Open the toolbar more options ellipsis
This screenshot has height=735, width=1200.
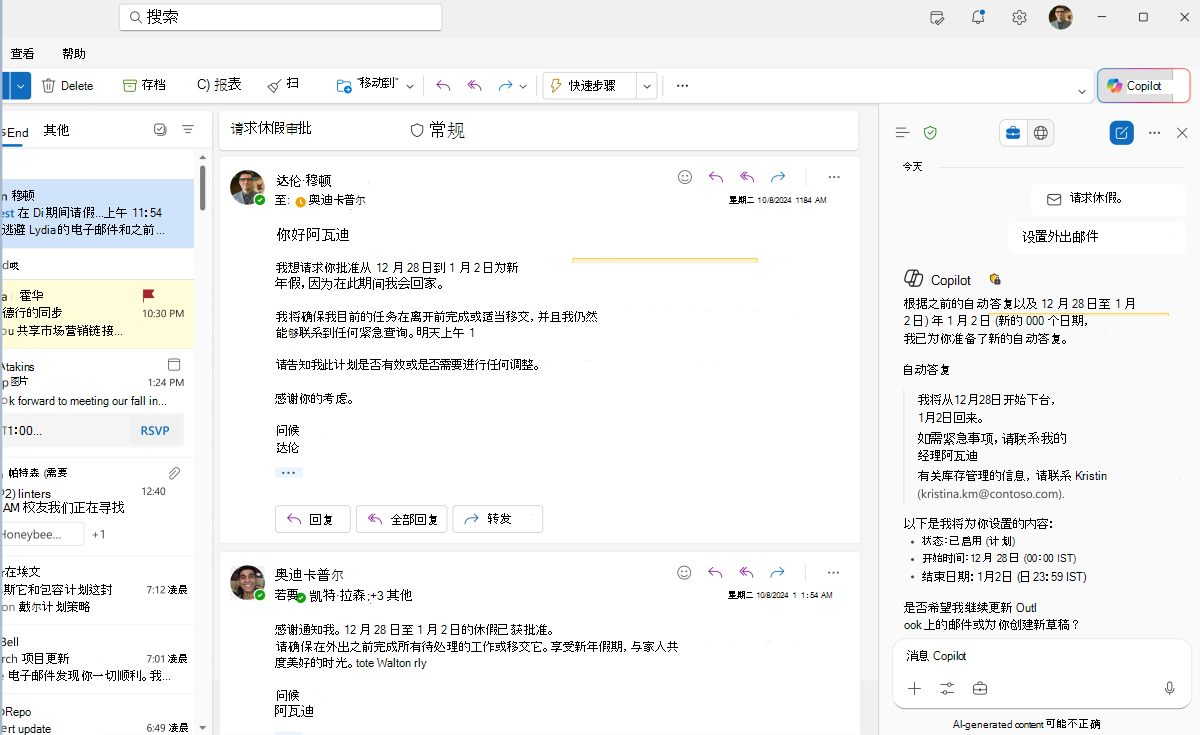683,86
